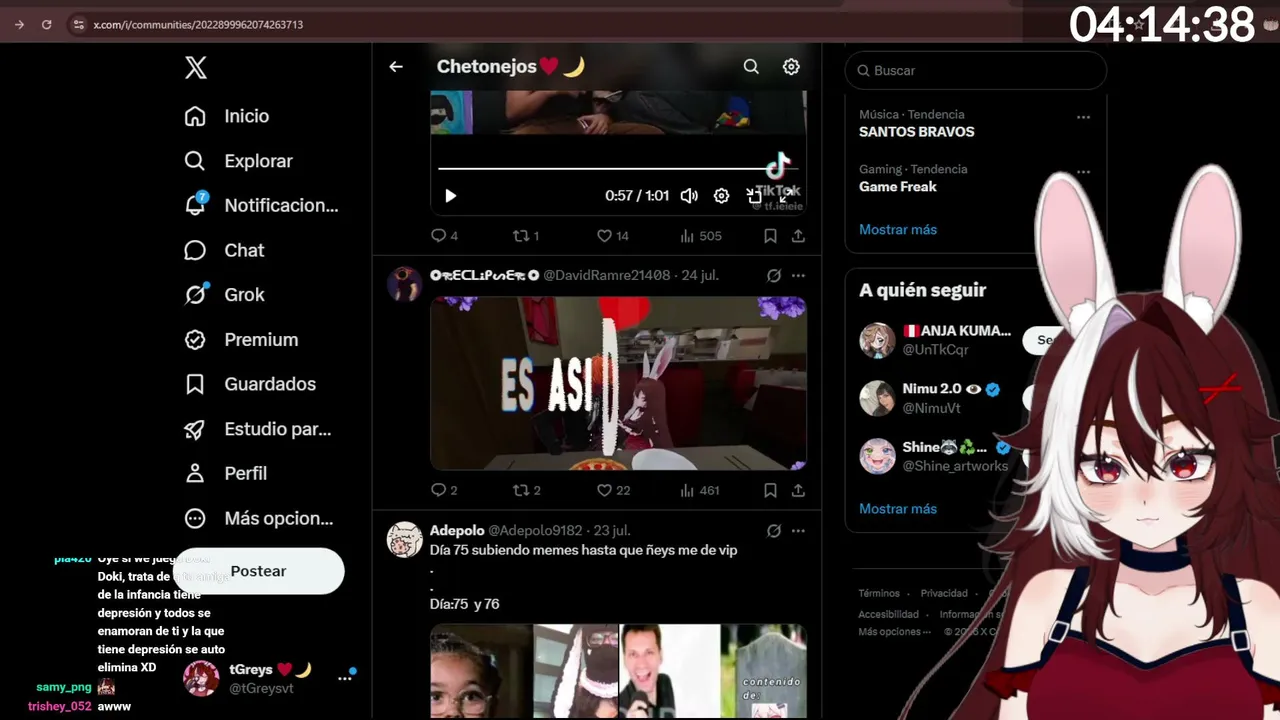The width and height of the screenshot is (1280, 720).
Task: Show more follow suggestions with Mostrar más
Action: pos(898,508)
